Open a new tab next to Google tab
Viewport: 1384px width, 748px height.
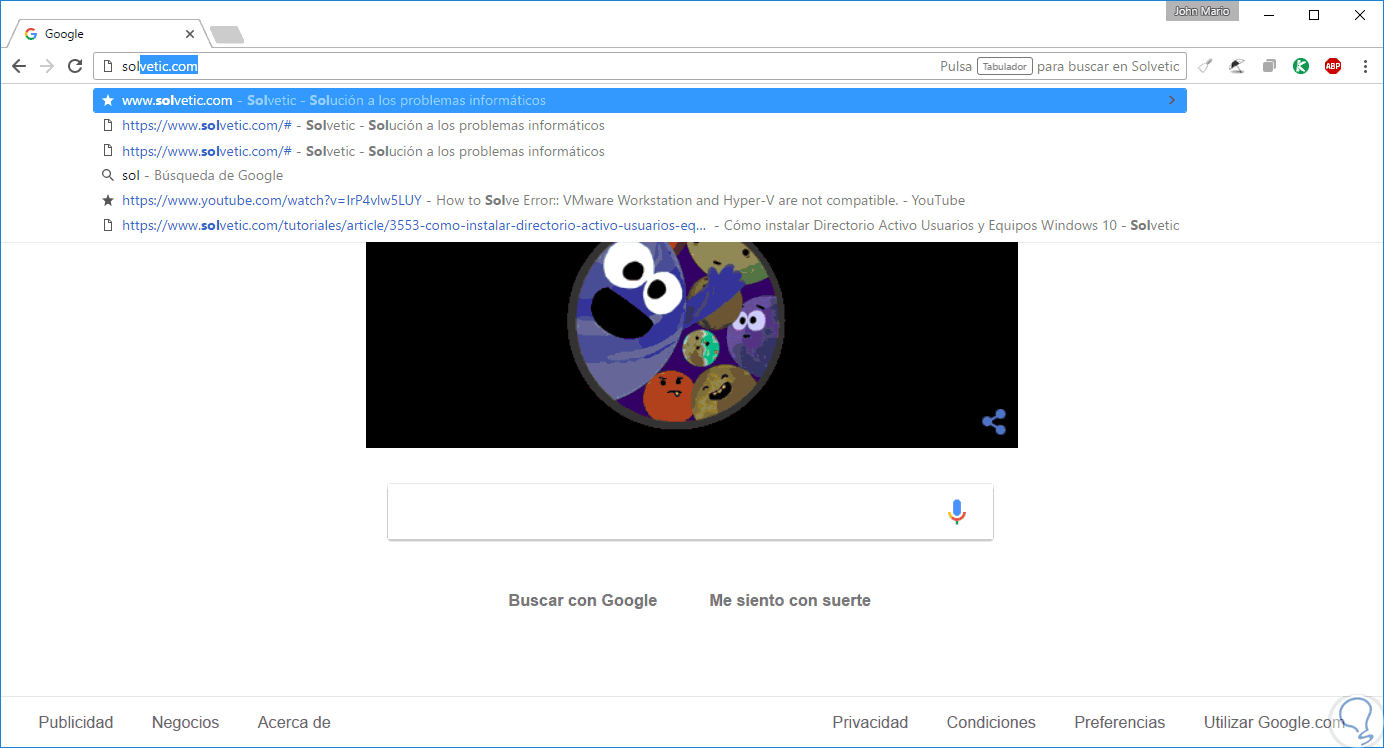click(x=227, y=35)
